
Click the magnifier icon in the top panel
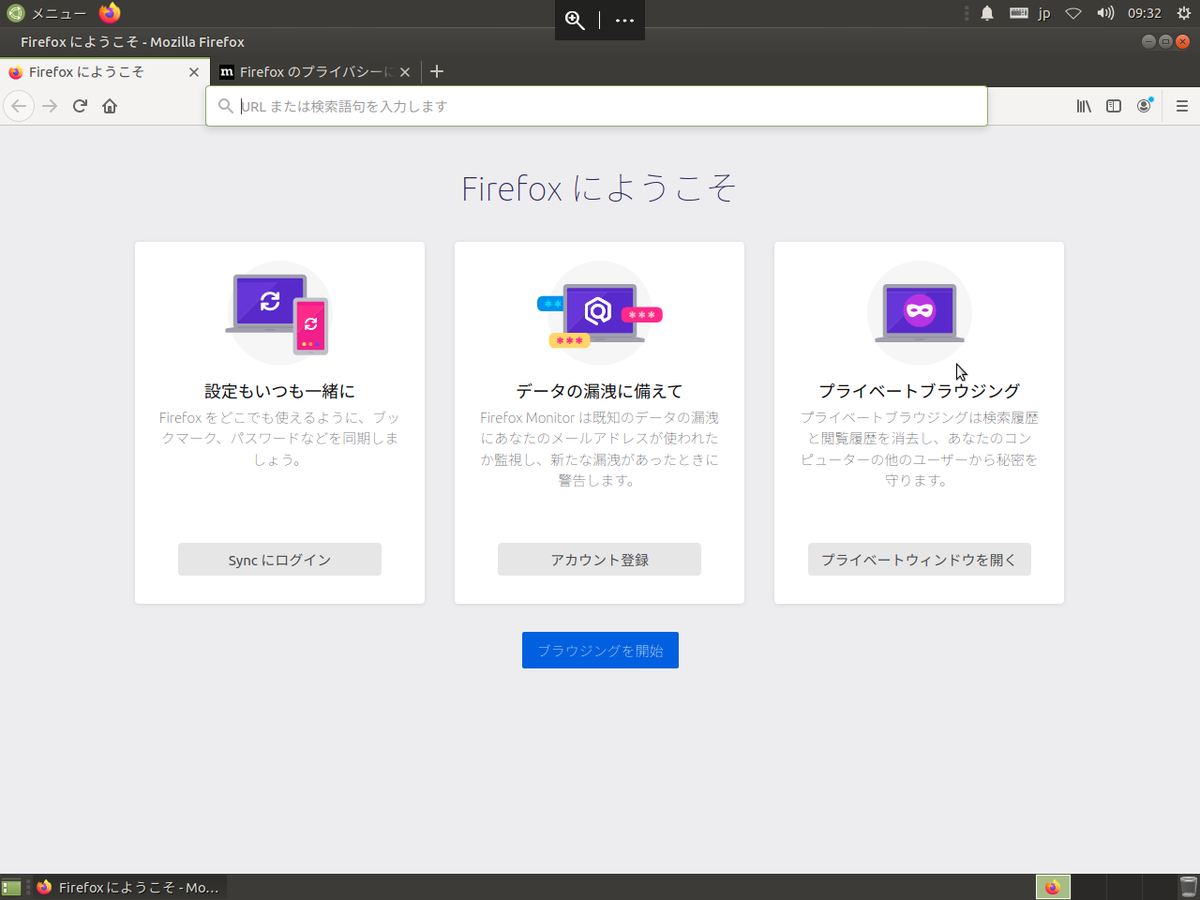coord(575,19)
